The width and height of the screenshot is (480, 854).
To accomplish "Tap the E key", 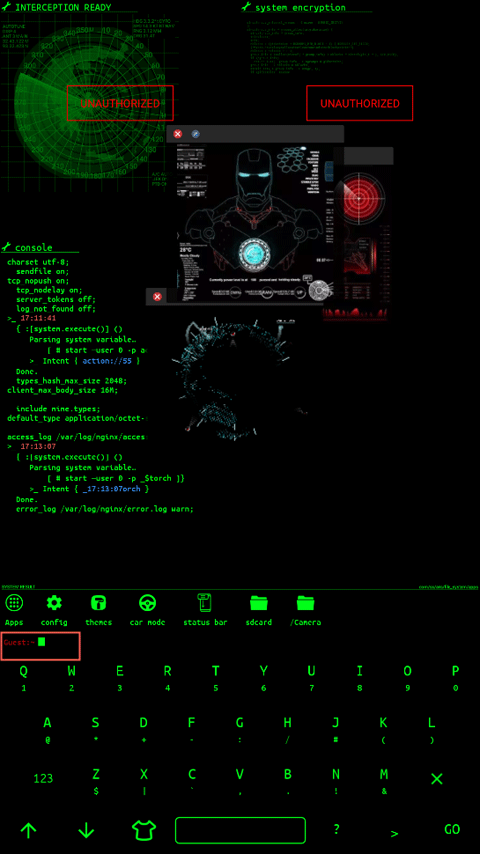I will (x=119, y=671).
